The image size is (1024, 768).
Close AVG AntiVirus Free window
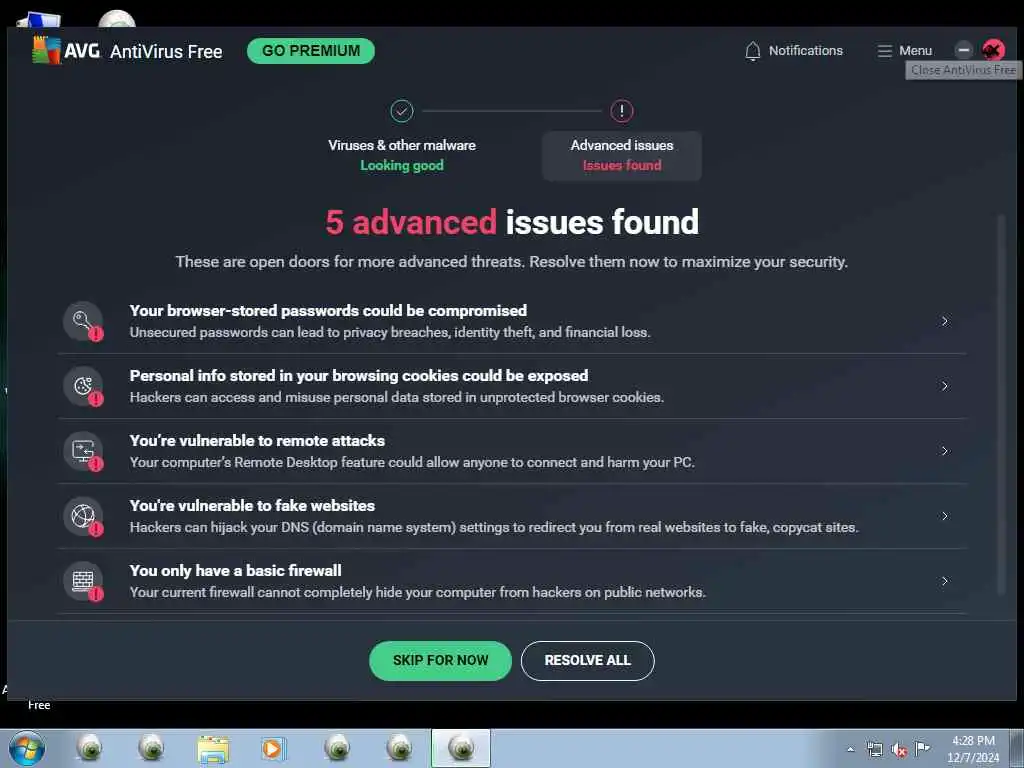(993, 50)
